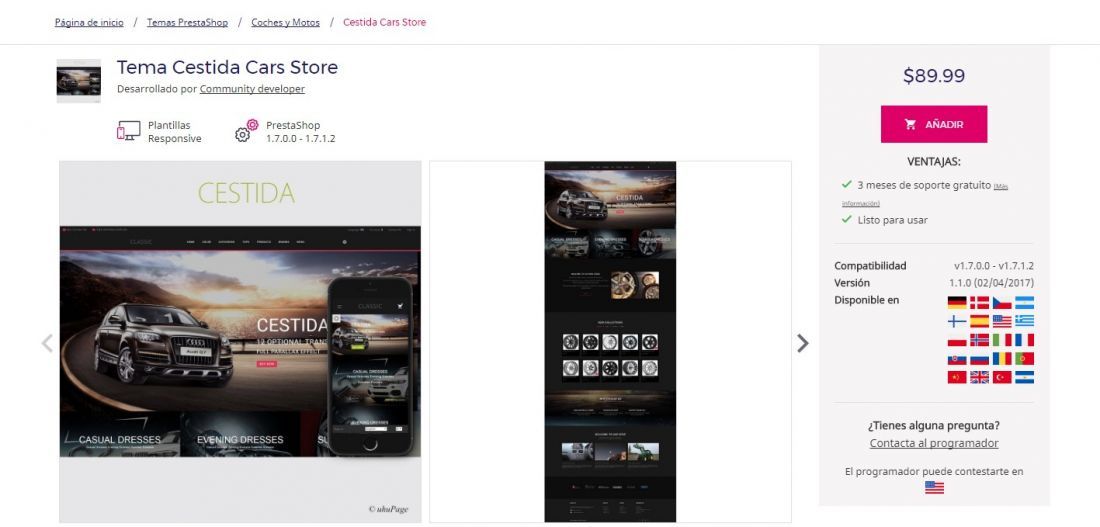Open Temas PrestaShop breadcrumb link

click(187, 22)
